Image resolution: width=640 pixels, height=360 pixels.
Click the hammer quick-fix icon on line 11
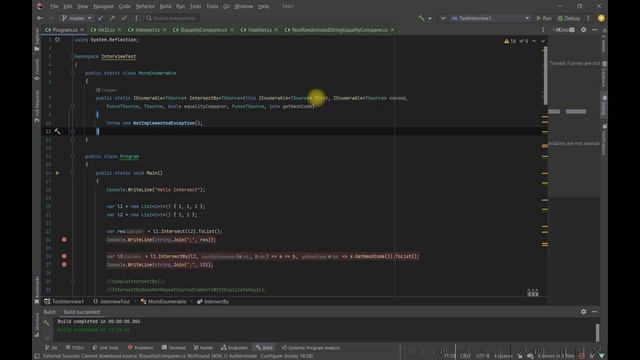57,131
